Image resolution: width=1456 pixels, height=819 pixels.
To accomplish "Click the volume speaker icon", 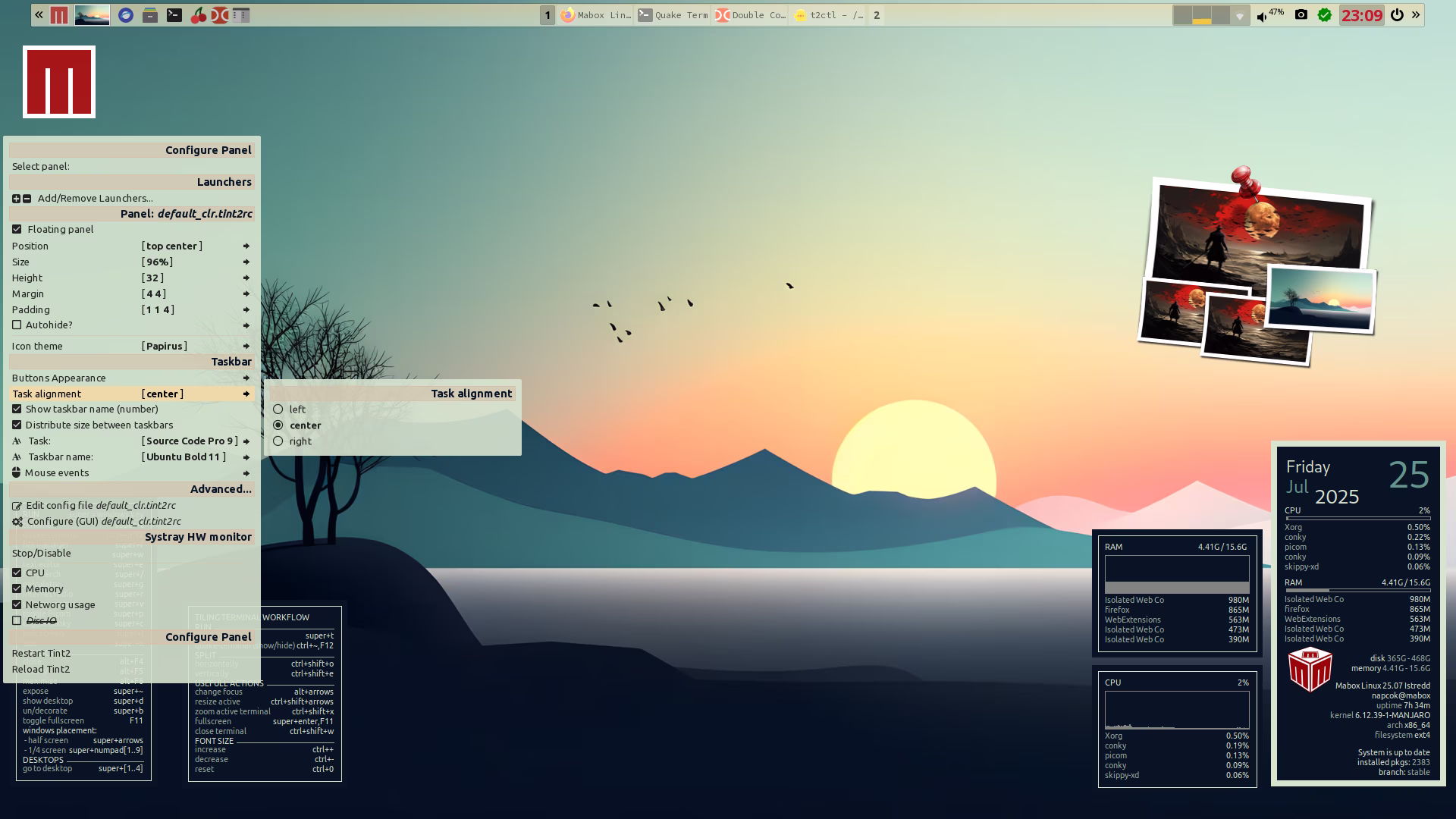I will (1262, 17).
